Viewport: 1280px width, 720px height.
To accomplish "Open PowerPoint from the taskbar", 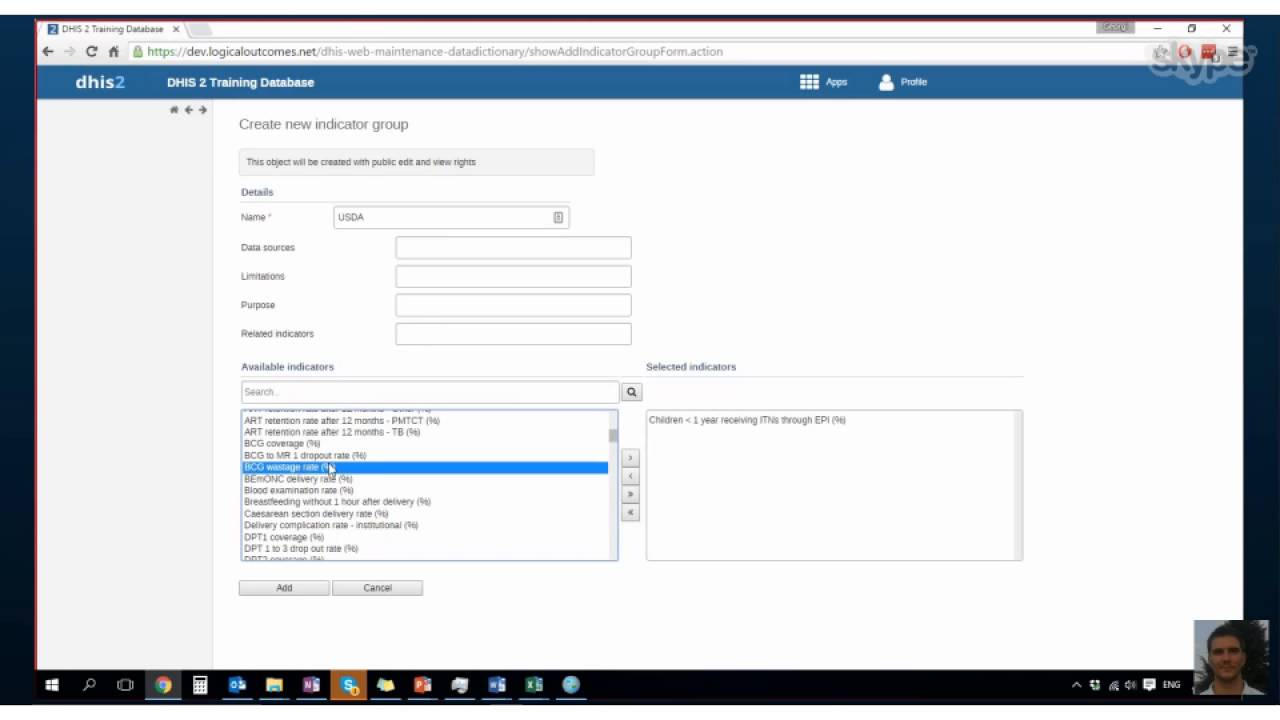I will coord(423,685).
